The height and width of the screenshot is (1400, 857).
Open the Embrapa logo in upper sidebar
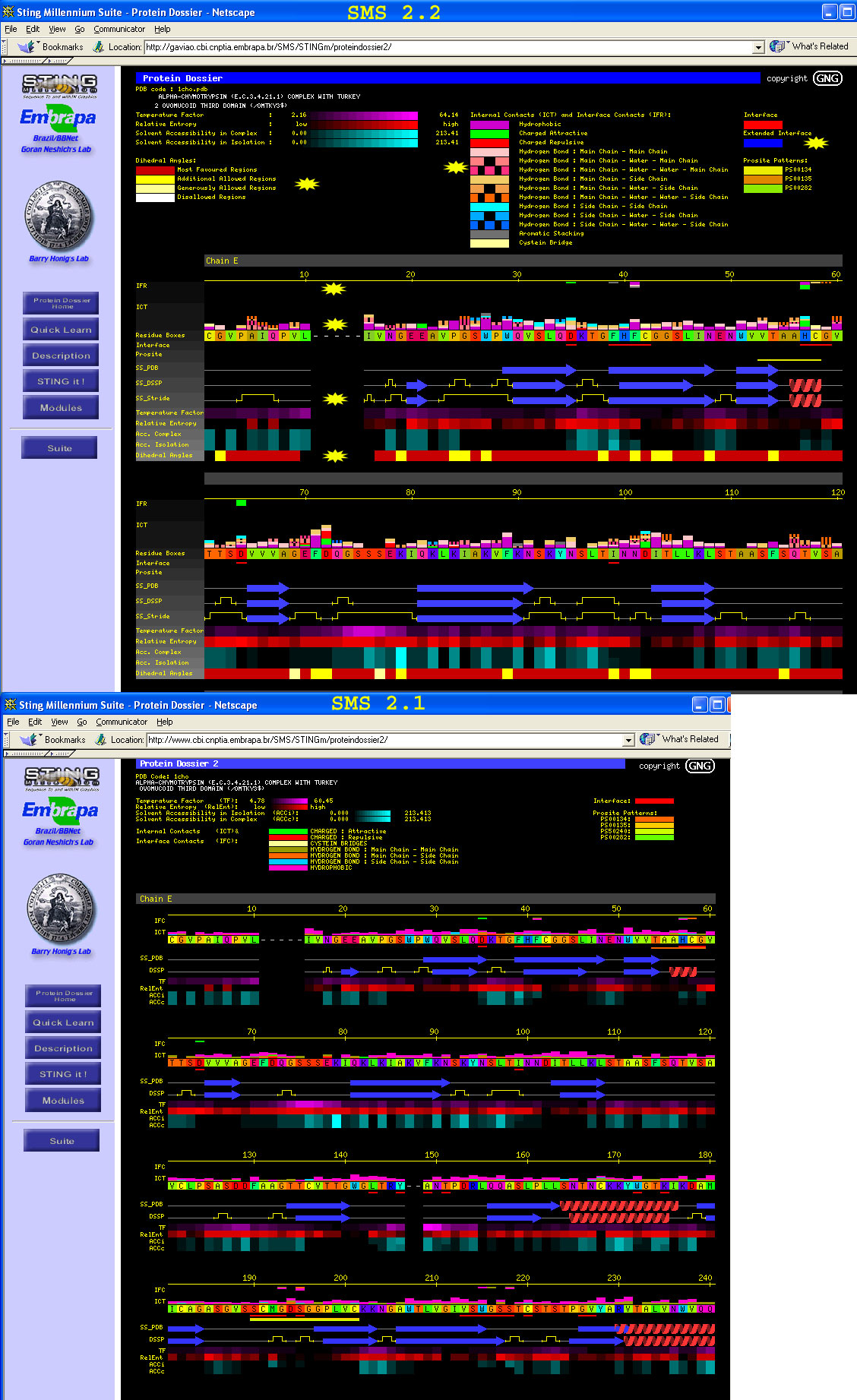tap(58, 118)
